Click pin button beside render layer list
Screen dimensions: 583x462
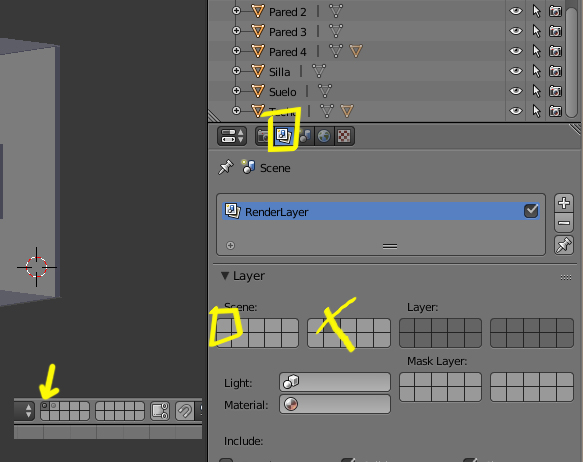[564, 245]
